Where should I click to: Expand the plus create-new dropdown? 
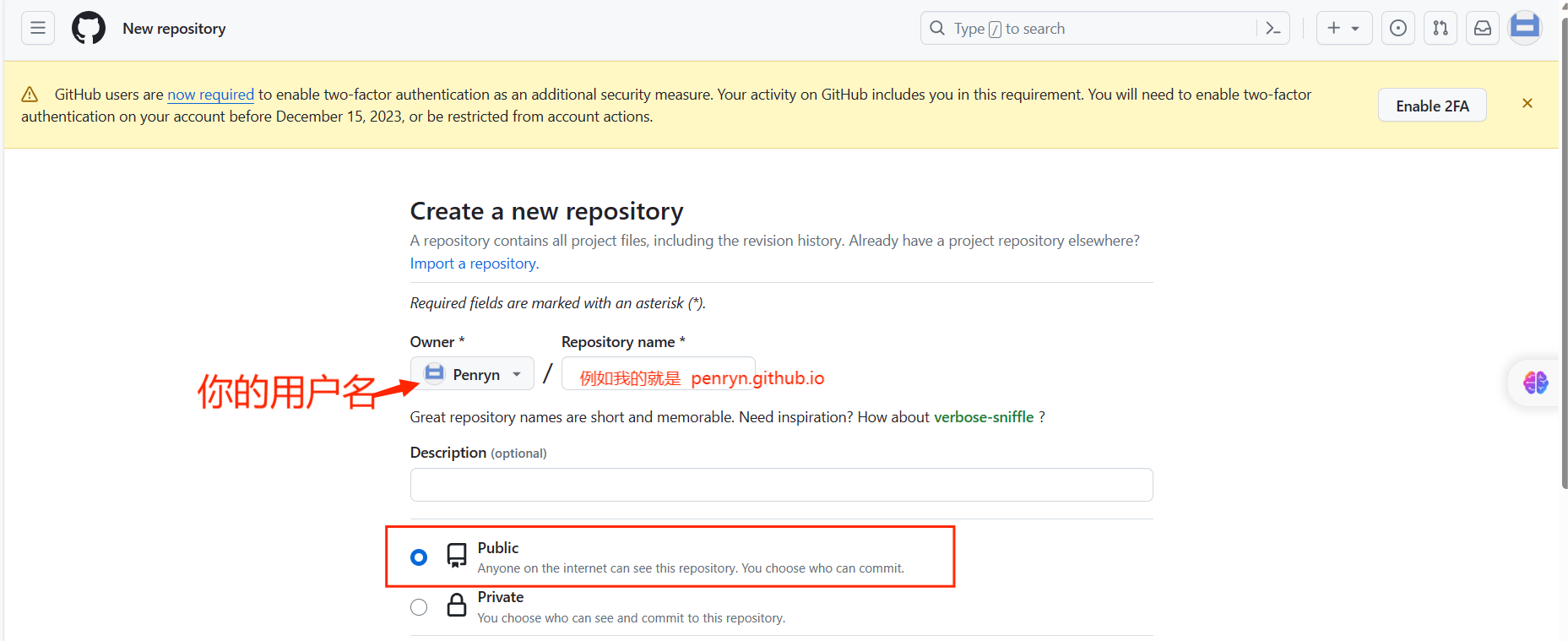pos(1343,28)
